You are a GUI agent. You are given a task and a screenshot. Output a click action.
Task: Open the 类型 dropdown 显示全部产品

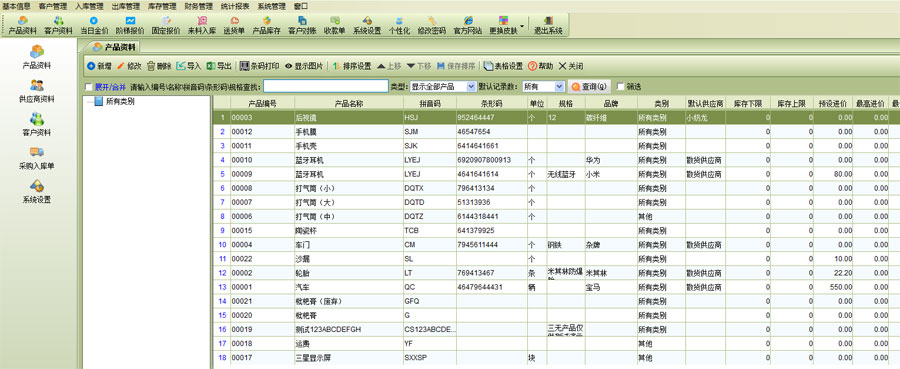tap(443, 87)
